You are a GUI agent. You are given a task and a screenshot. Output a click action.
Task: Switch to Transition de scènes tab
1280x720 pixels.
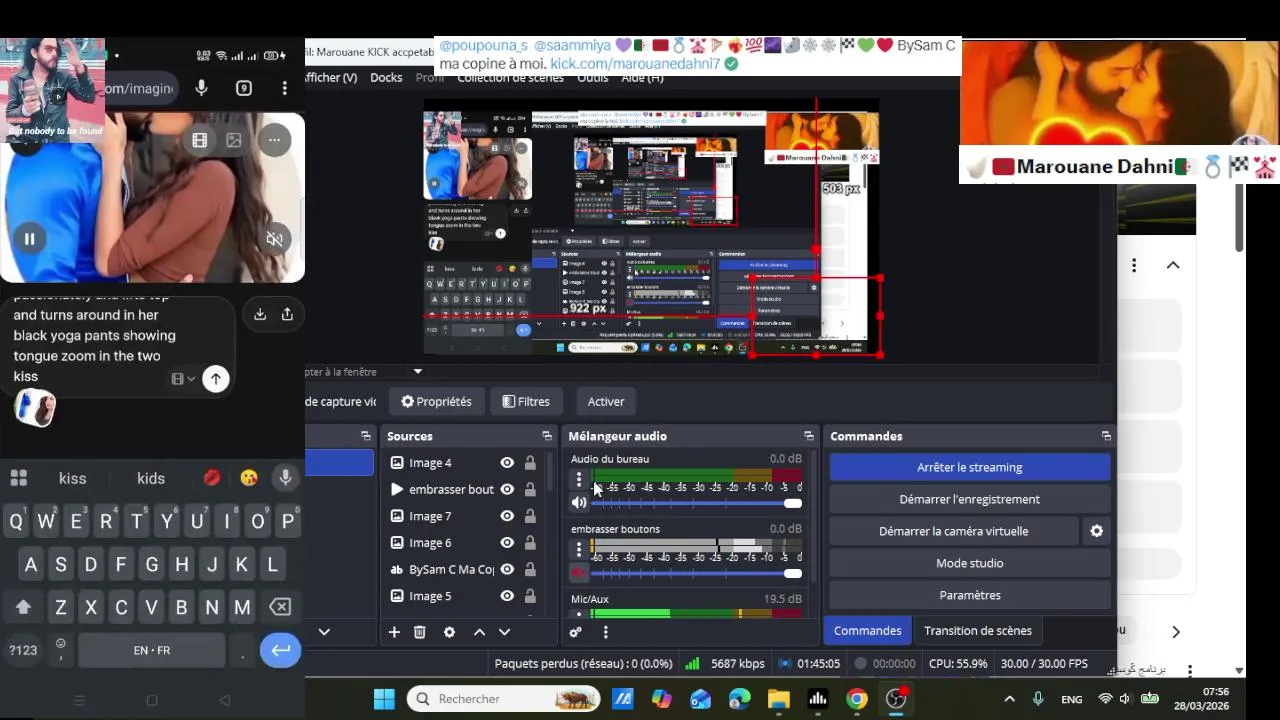(x=978, y=631)
